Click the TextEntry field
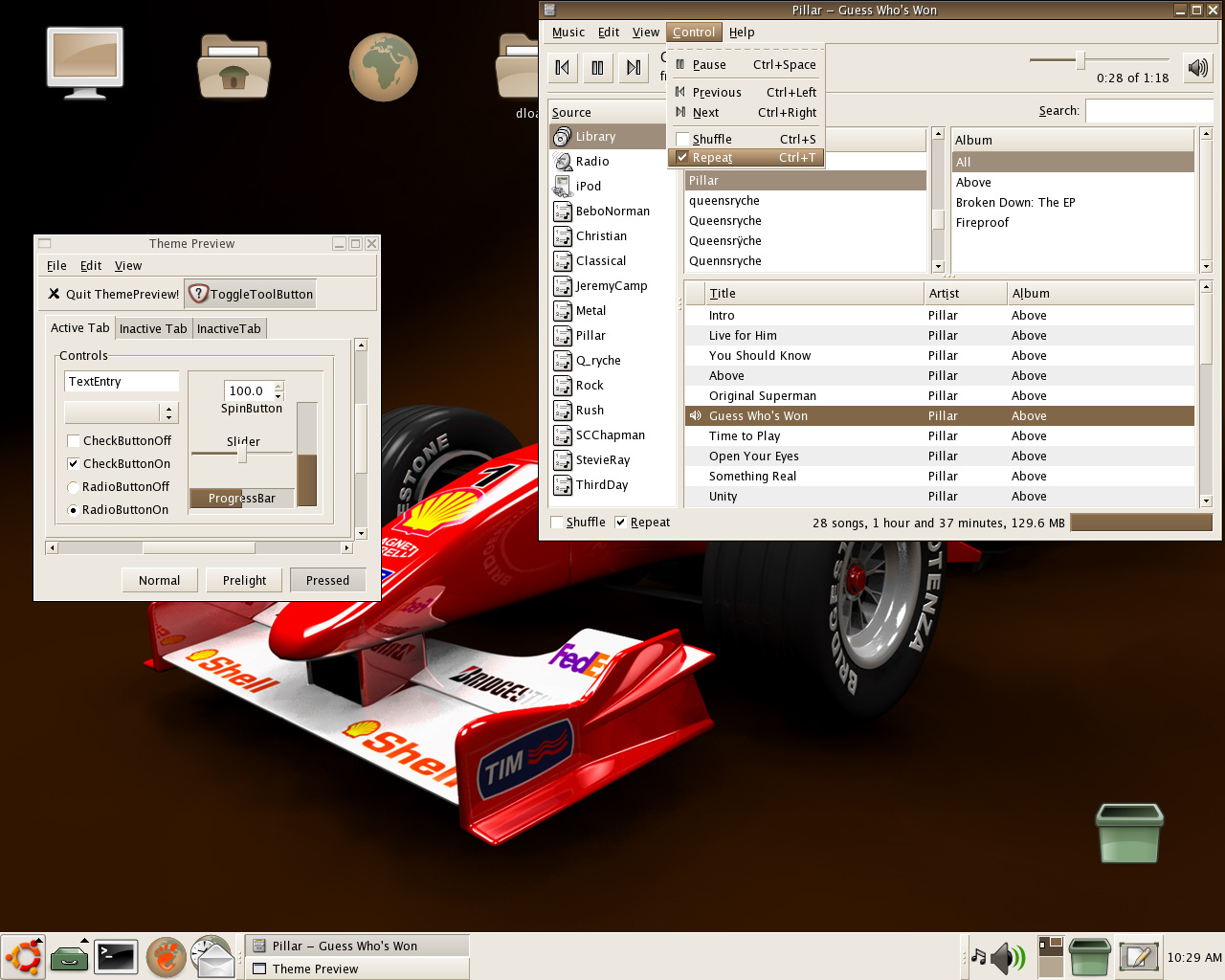The width and height of the screenshot is (1225, 980). (x=122, y=382)
